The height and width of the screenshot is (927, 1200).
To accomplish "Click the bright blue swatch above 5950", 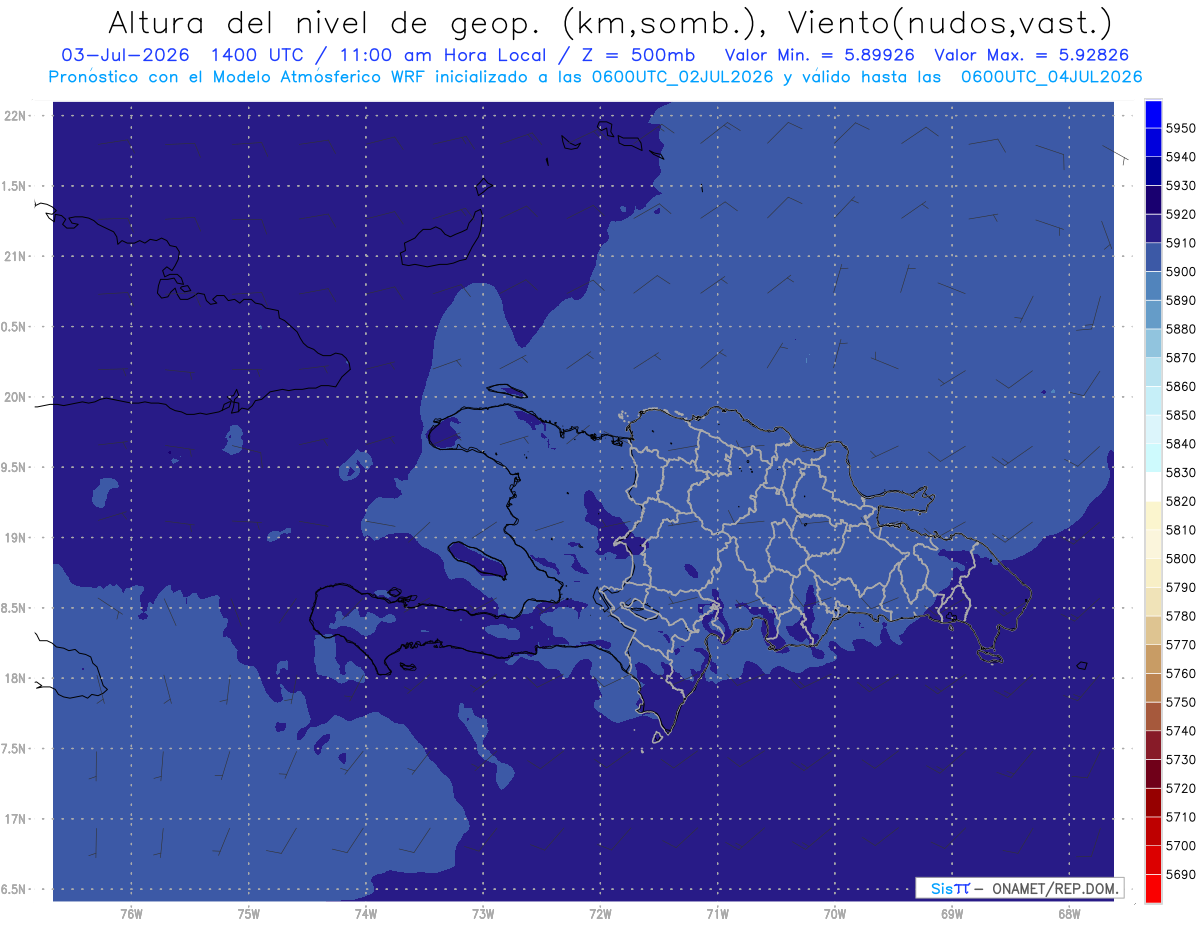I will pos(1153,114).
